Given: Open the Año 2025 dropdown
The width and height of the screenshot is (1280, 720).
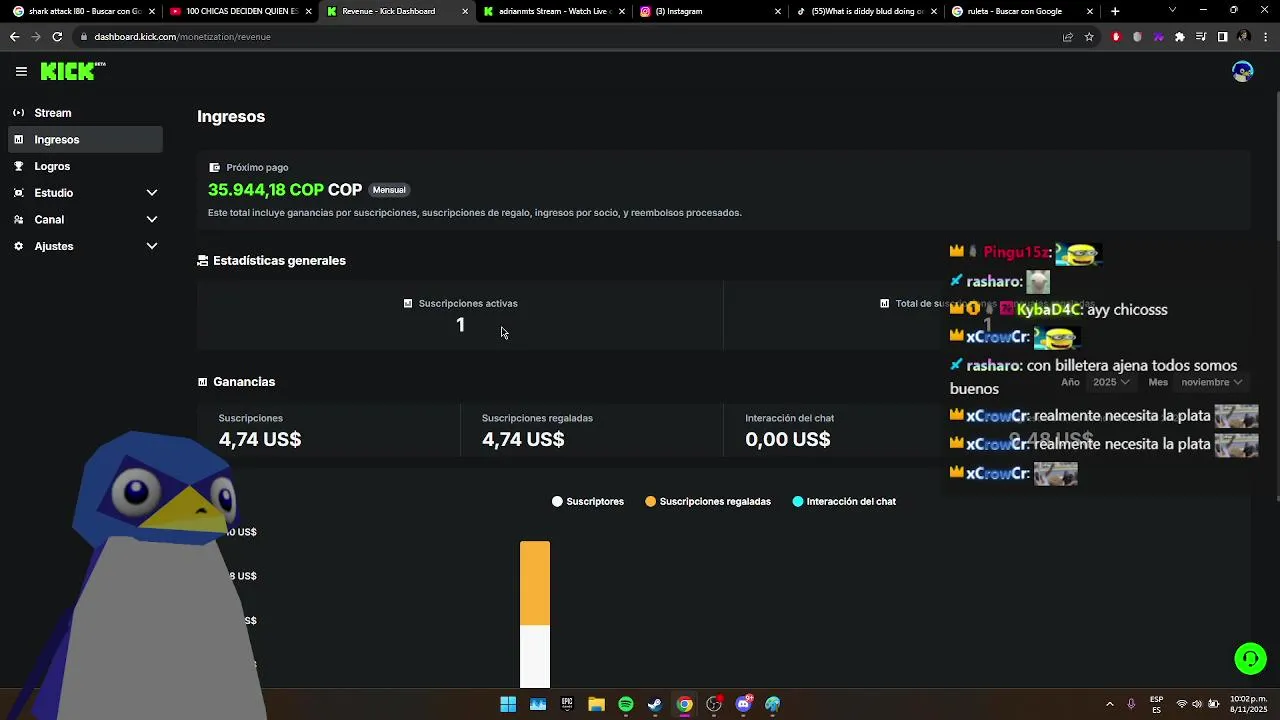Looking at the screenshot, I should [x=1110, y=382].
